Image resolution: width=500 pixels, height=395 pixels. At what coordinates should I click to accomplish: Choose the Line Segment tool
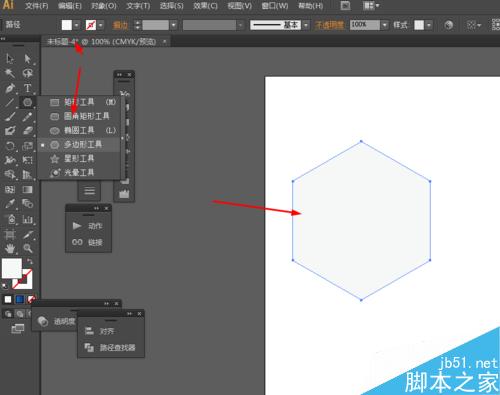coord(10,102)
